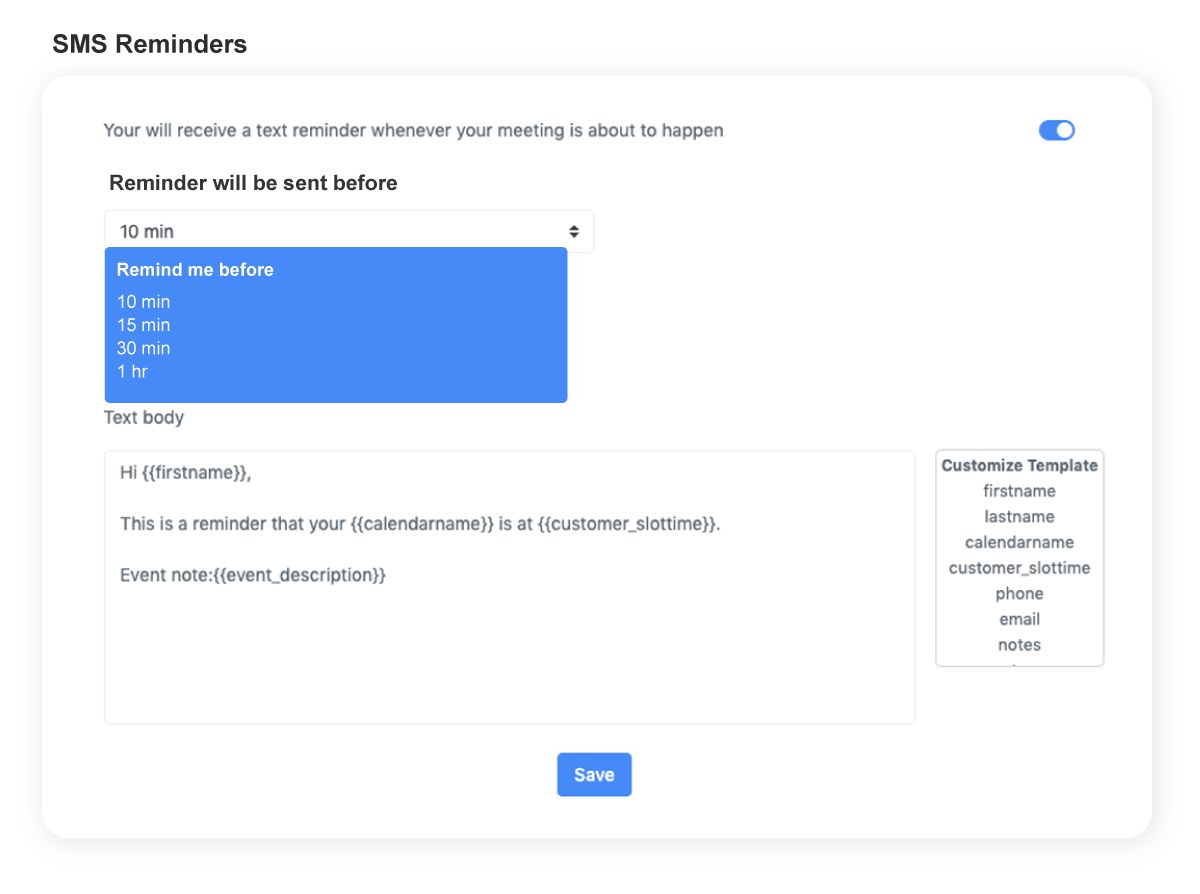
Task: Add the email template variable
Action: pos(1019,619)
